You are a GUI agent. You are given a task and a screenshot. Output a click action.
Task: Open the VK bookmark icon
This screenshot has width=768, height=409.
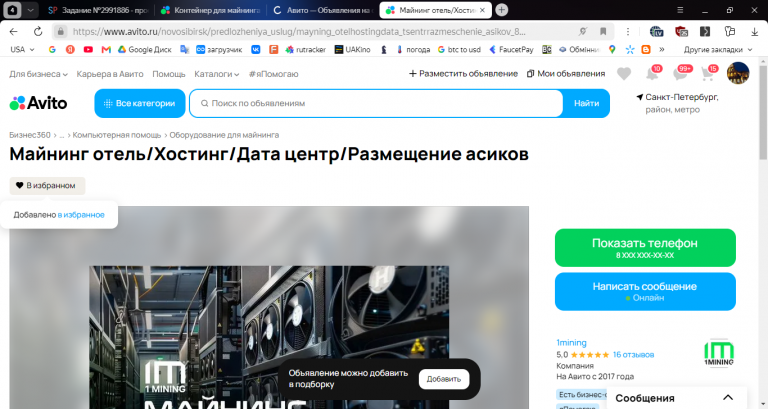click(x=256, y=49)
